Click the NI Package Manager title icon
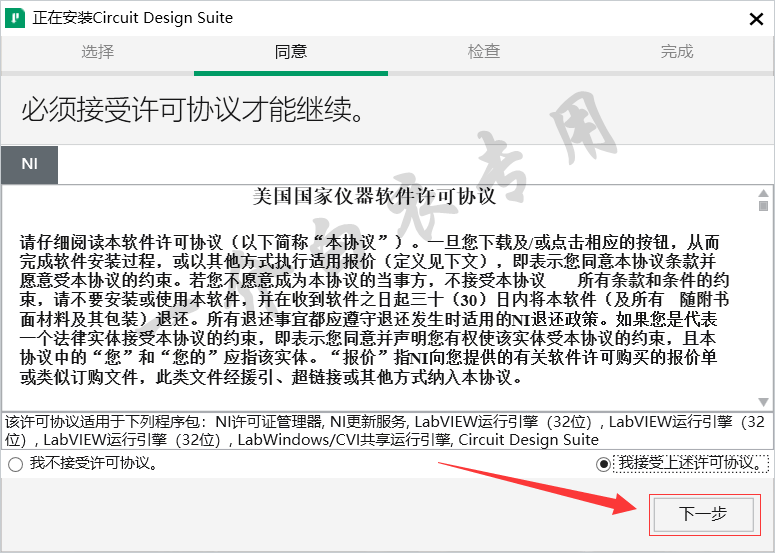775x553 pixels. [15, 18]
